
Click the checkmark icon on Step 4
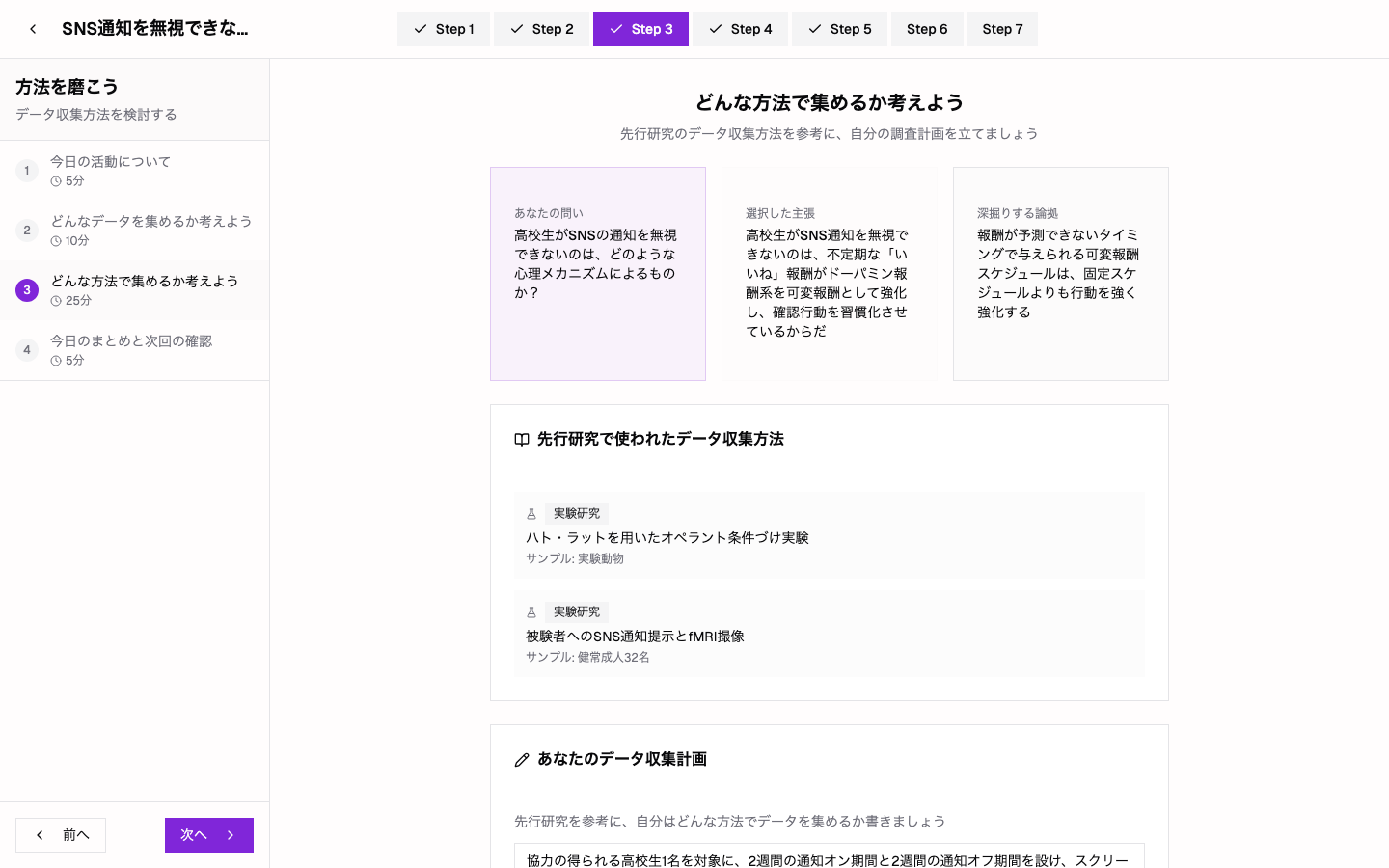716,29
